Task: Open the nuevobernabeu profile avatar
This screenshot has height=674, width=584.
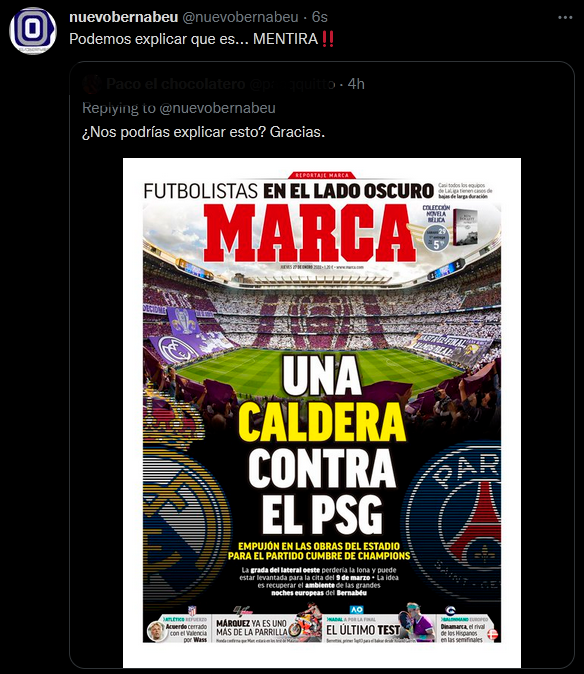Action: click(x=33, y=31)
